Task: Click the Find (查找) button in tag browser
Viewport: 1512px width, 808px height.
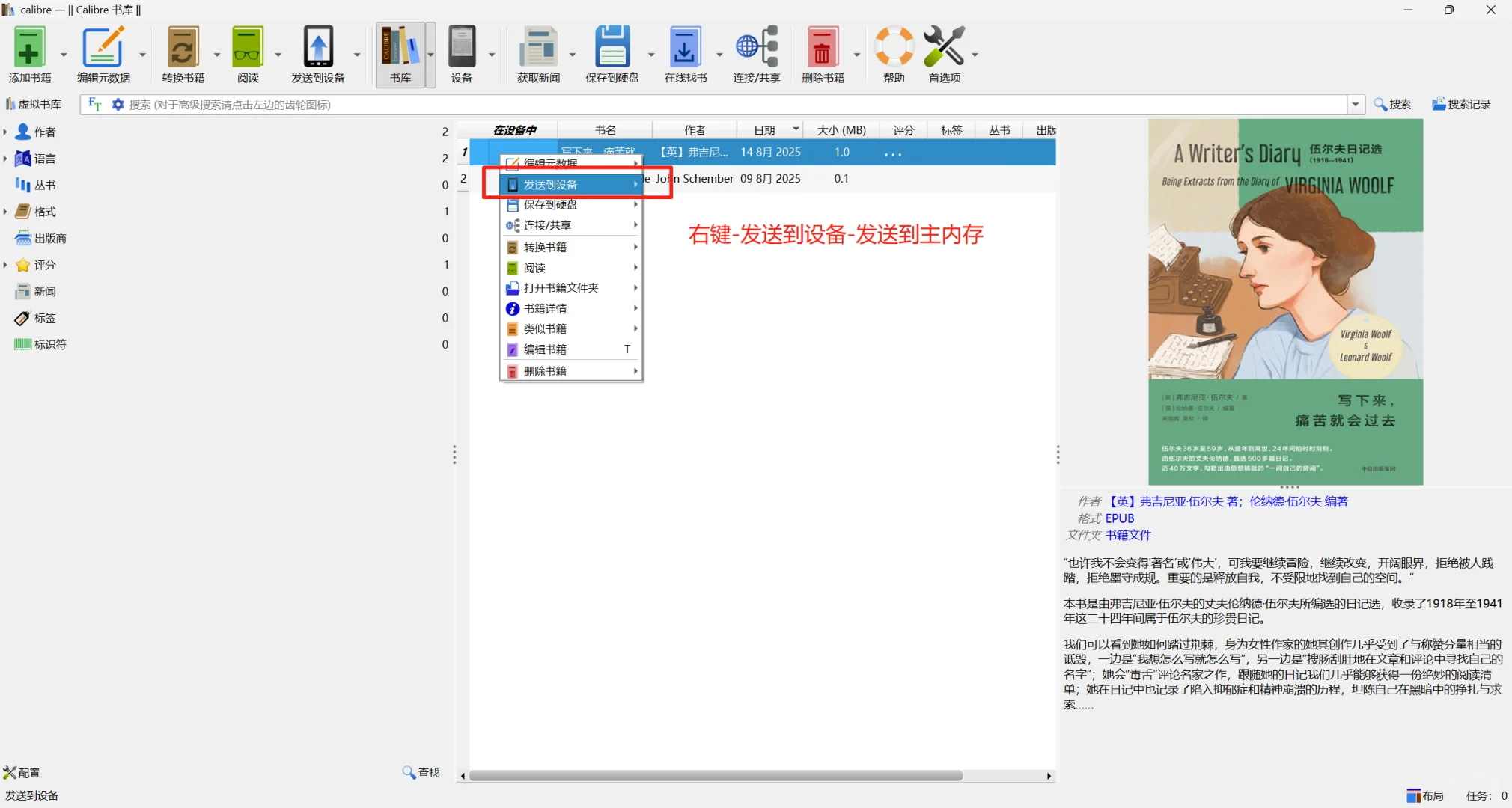Action: (x=421, y=773)
